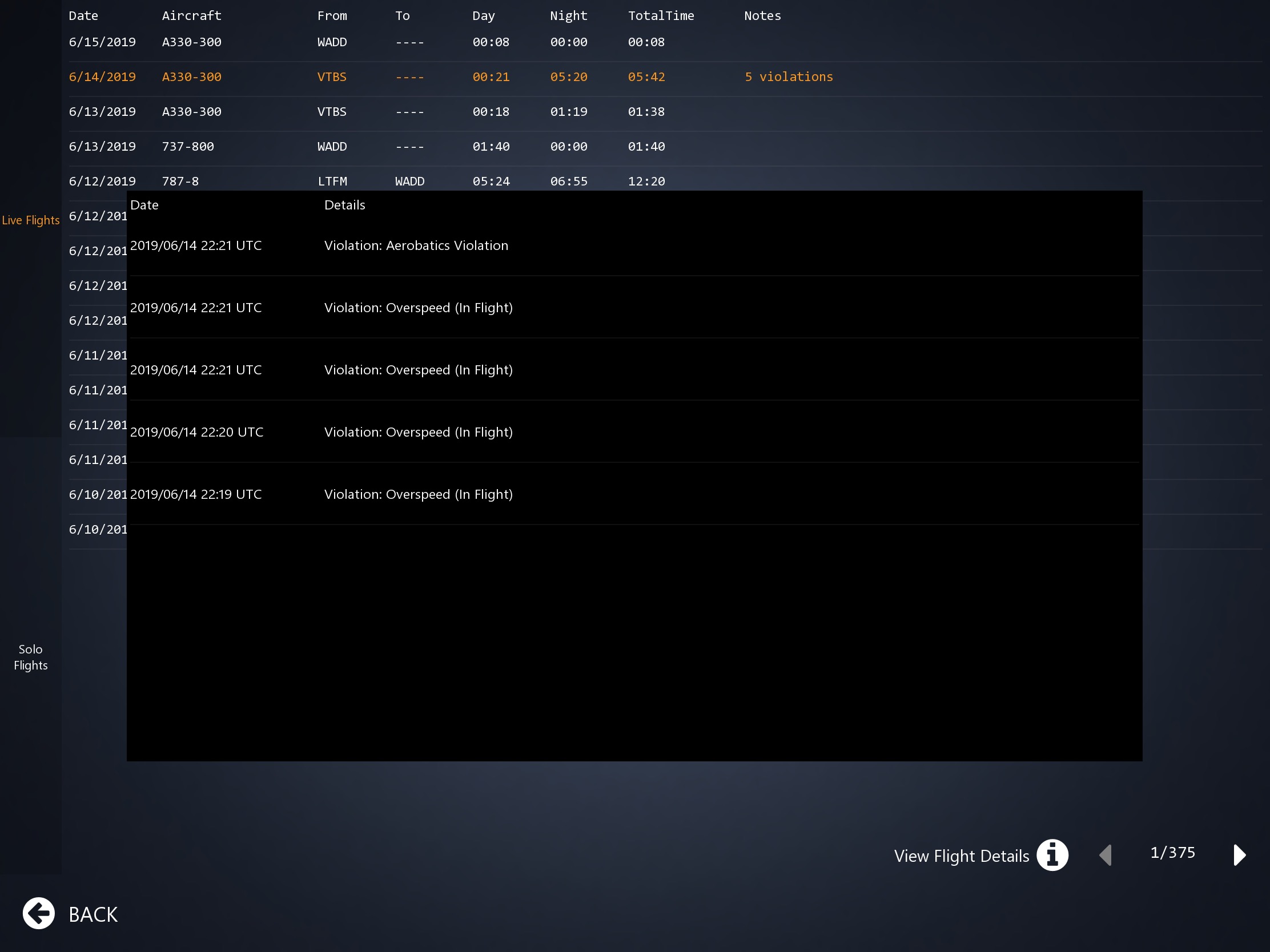Image resolution: width=1270 pixels, height=952 pixels.
Task: Click the back arrow icon
Action: coord(38,913)
